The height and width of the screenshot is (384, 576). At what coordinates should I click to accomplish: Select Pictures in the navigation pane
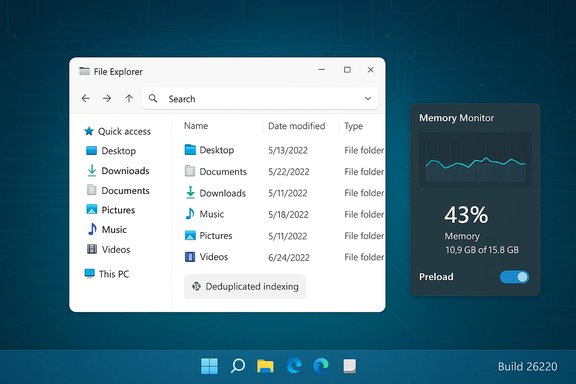point(118,210)
